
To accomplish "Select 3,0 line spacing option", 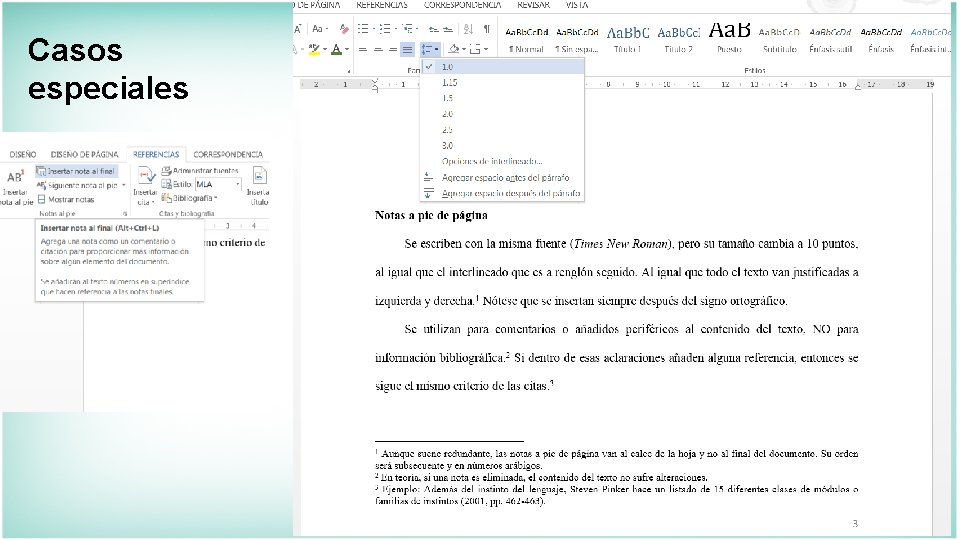I will (502, 146).
